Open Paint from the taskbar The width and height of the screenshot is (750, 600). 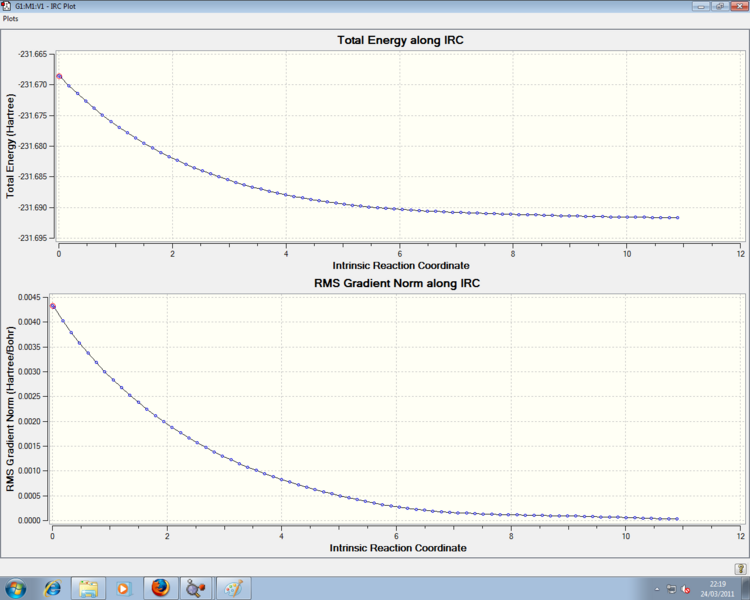click(233, 588)
